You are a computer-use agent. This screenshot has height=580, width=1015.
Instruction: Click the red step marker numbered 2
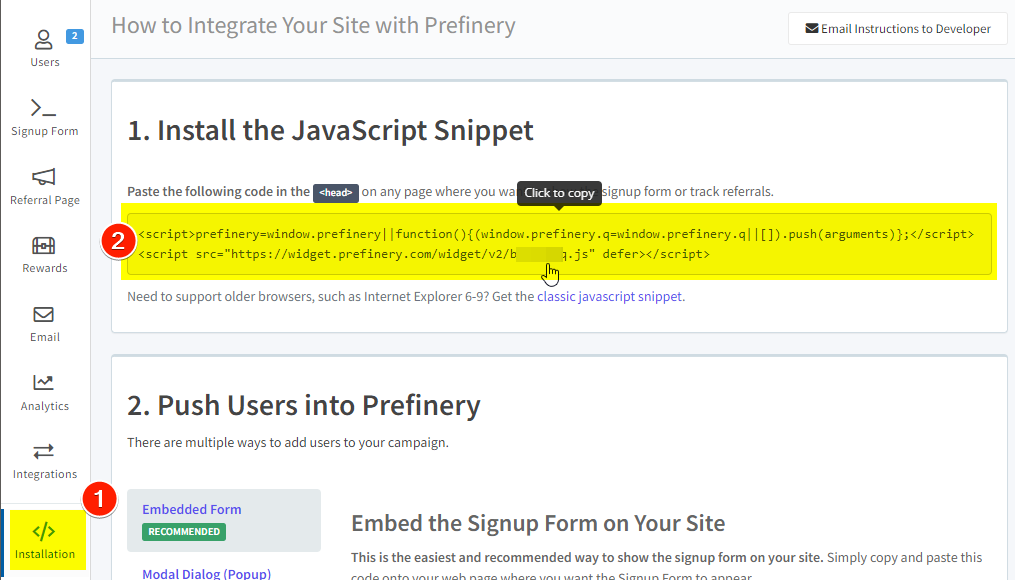point(119,240)
